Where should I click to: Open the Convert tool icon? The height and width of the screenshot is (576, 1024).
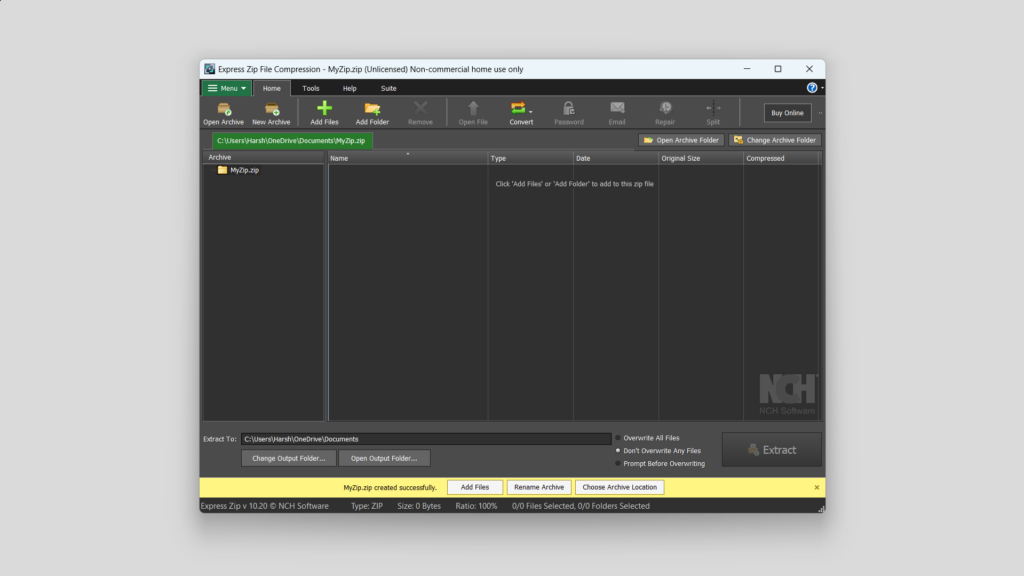518,108
